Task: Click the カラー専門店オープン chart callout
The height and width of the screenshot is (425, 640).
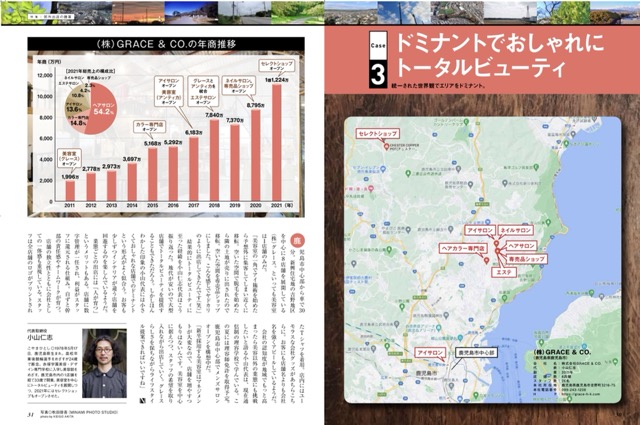Action: tap(149, 127)
